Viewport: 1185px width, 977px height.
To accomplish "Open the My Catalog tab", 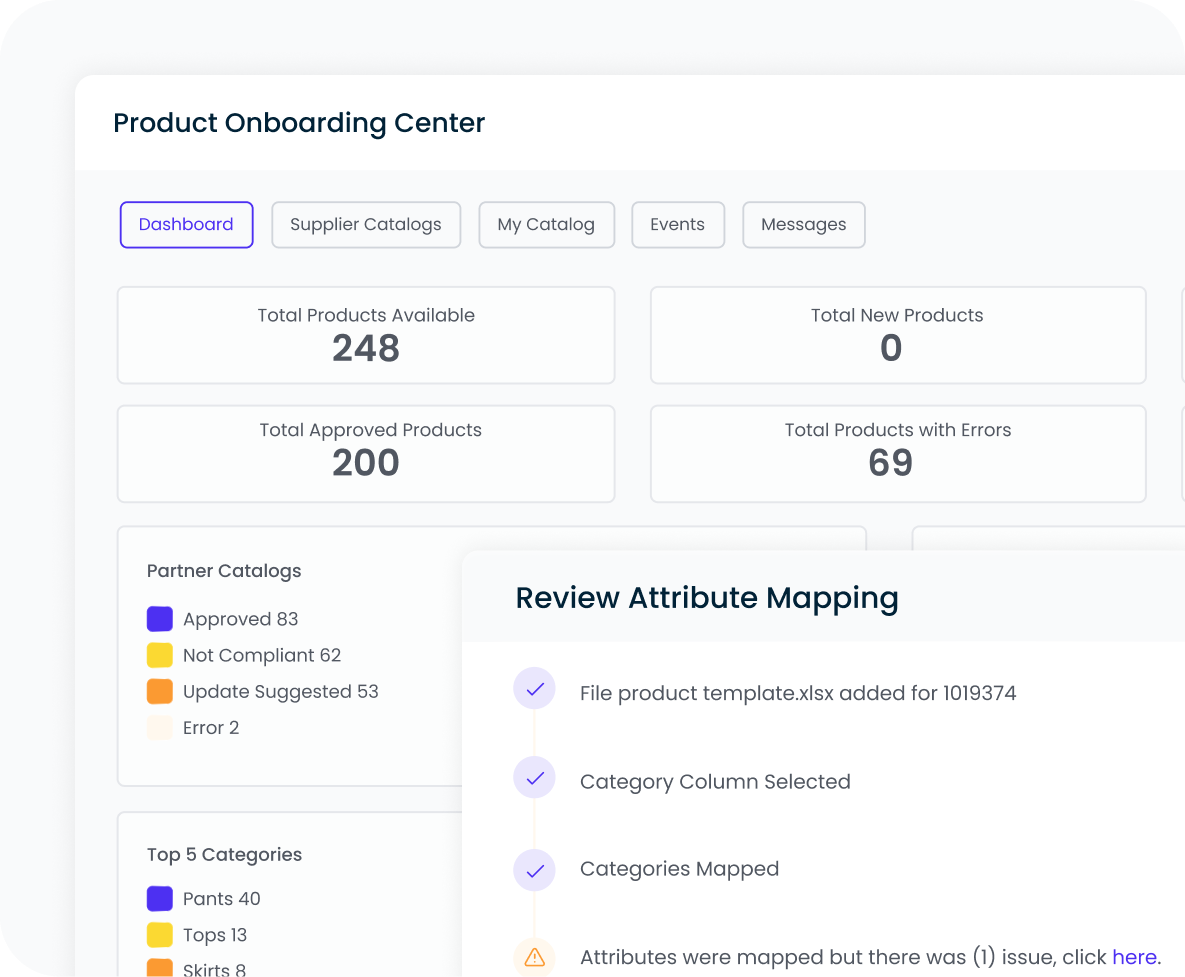I will (x=546, y=225).
